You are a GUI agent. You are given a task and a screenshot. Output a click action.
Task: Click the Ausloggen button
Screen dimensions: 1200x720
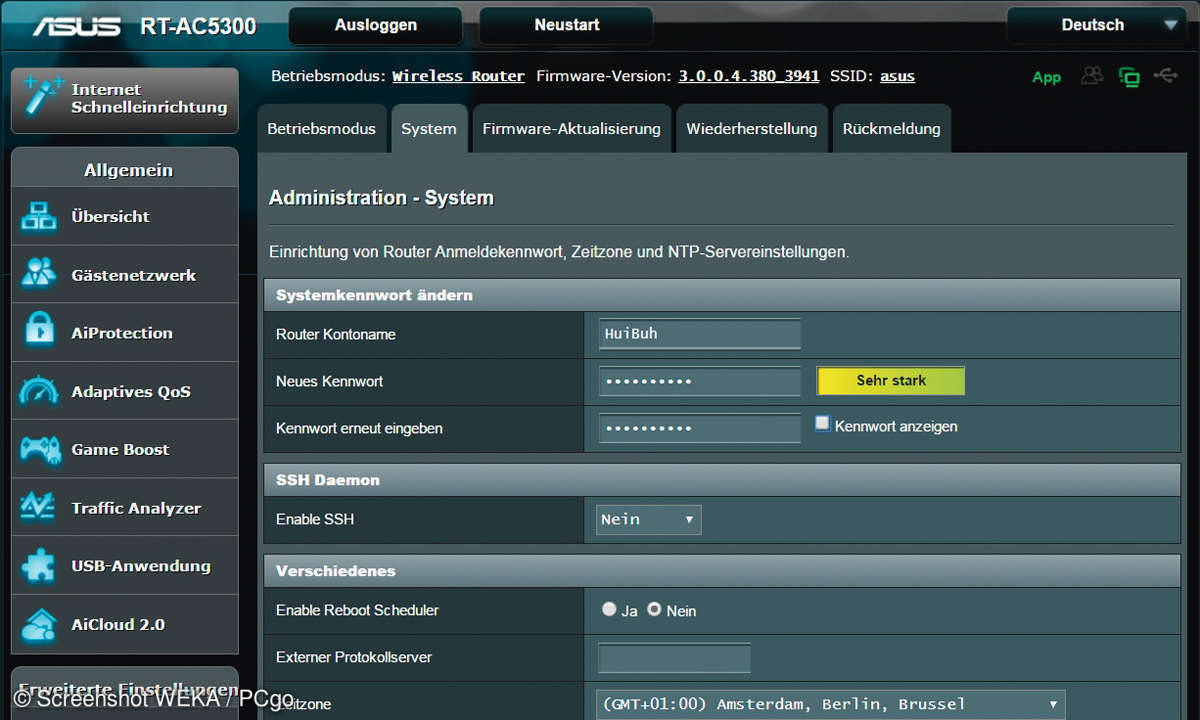[376, 25]
